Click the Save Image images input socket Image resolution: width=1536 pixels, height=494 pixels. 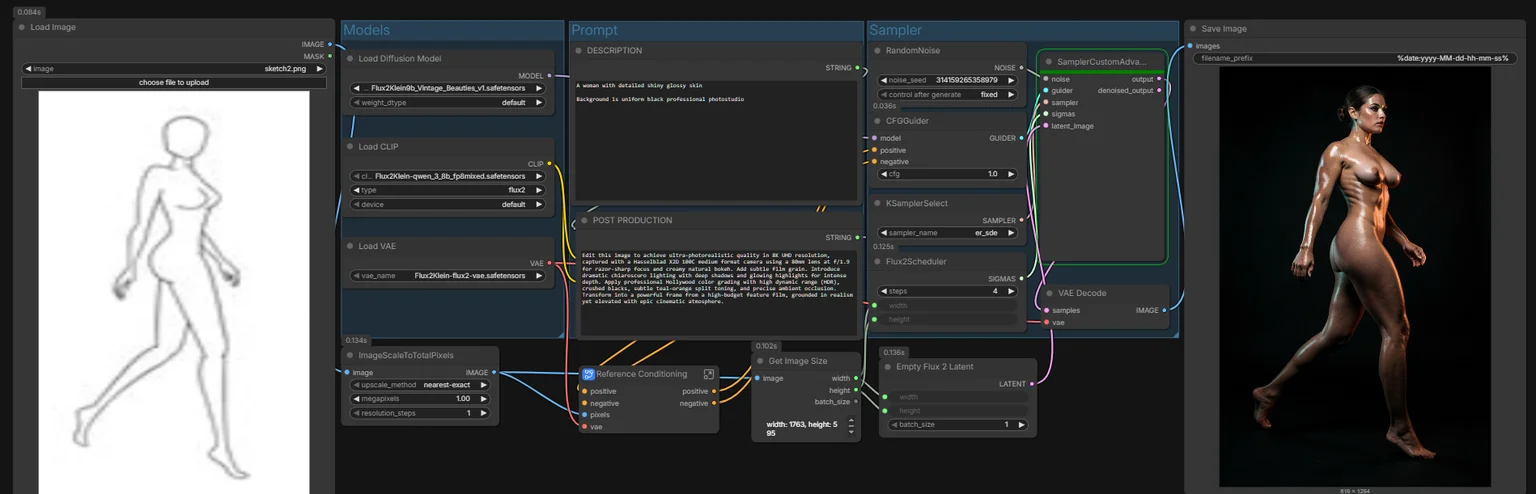(1190, 46)
